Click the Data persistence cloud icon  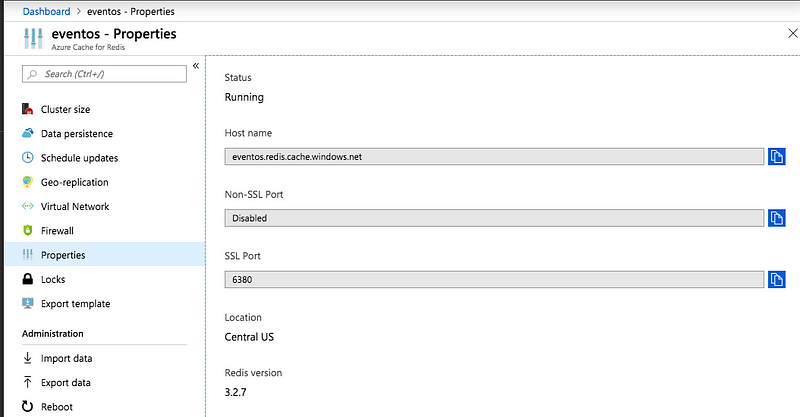(28, 133)
